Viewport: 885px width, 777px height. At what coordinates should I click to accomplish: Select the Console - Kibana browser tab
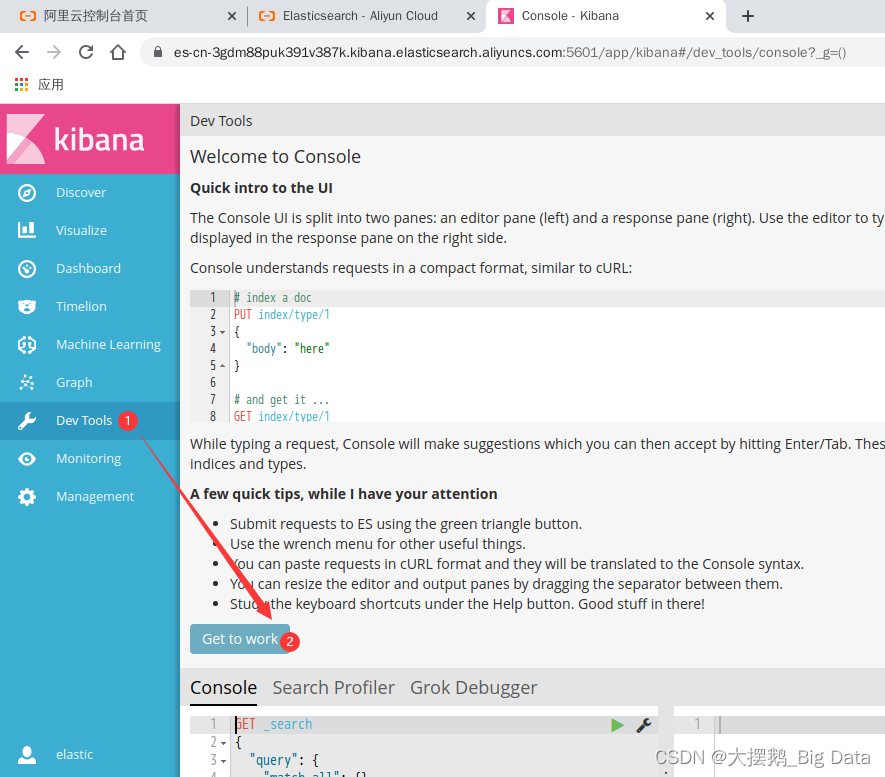pos(604,16)
